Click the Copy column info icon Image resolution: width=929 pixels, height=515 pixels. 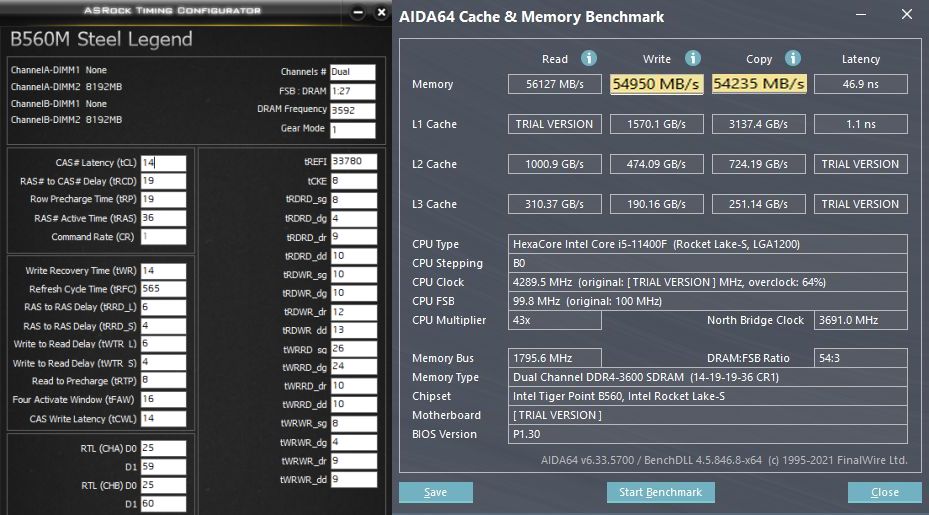pyautogui.click(x=793, y=58)
